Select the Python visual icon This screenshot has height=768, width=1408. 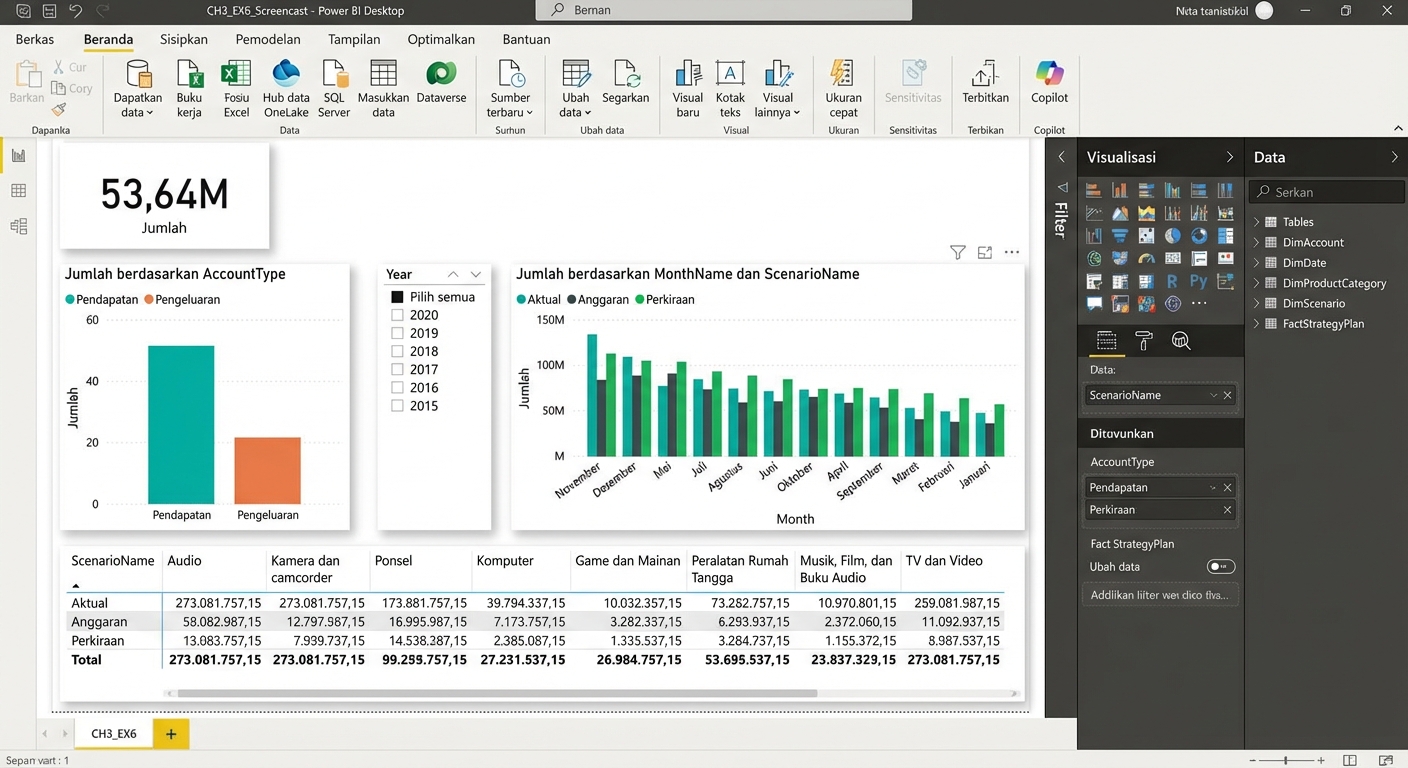[1198, 280]
